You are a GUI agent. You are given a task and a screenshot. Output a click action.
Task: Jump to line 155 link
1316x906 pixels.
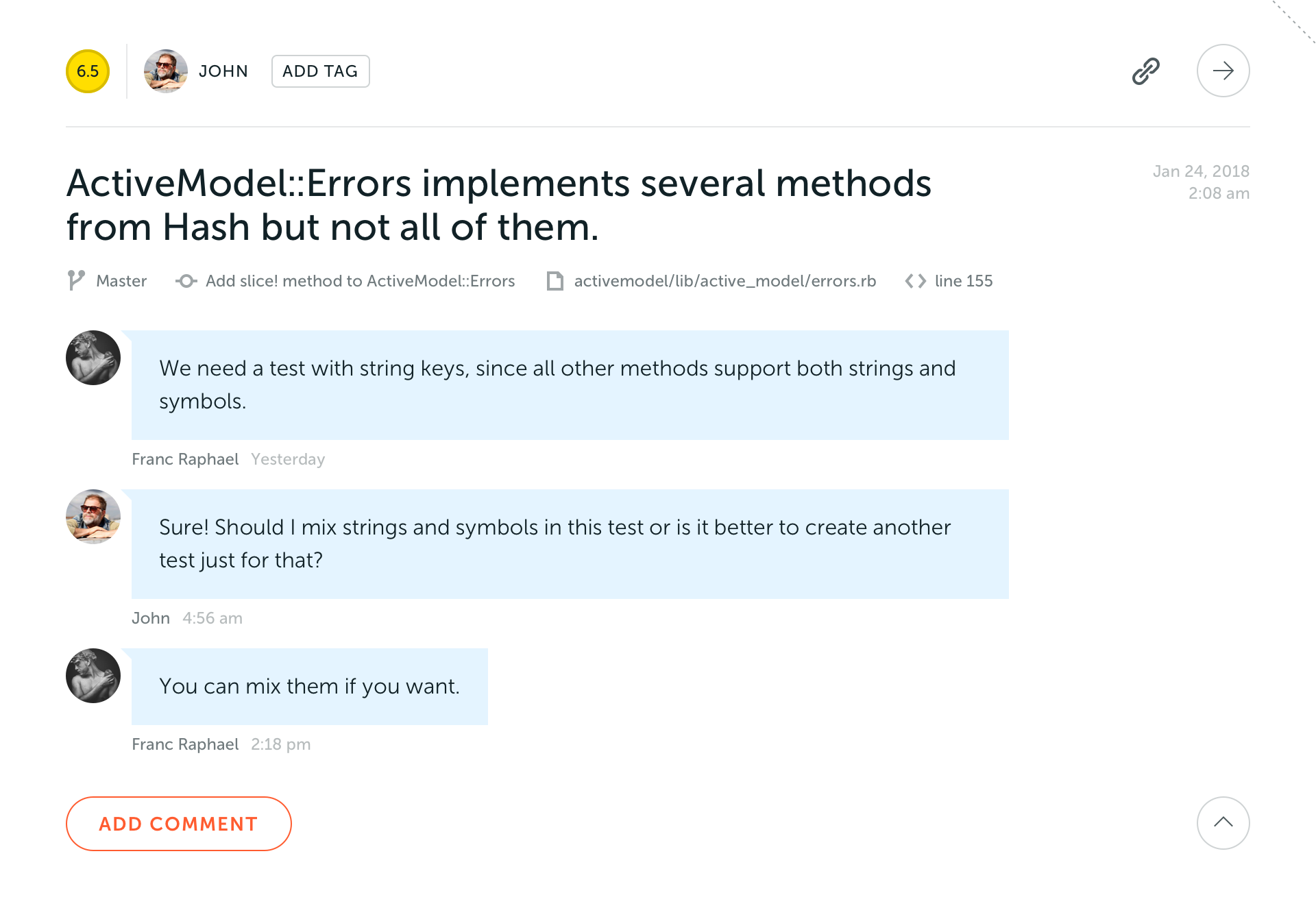tap(963, 281)
